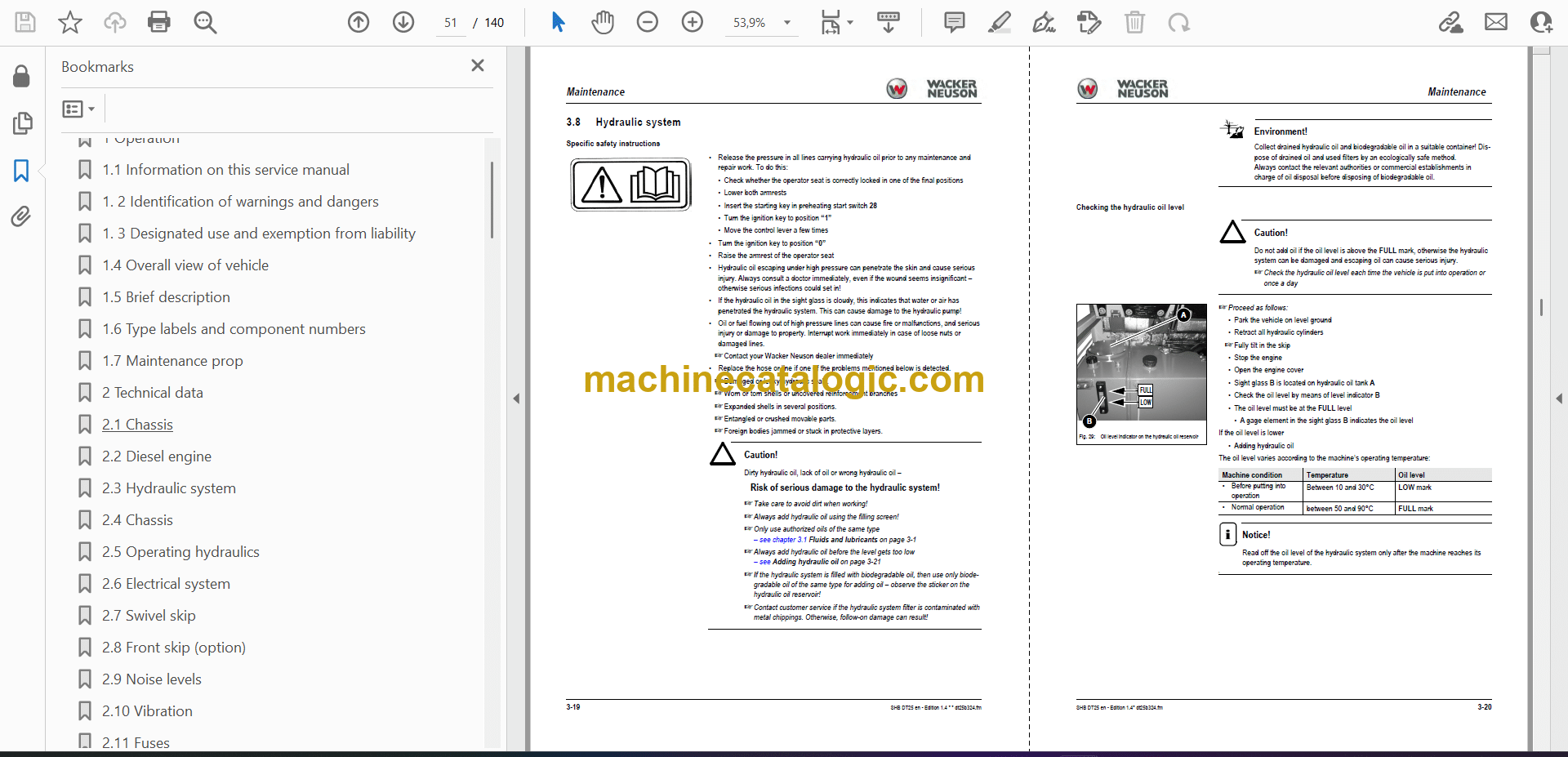Open the share with others account icon
Image resolution: width=1568 pixels, height=757 pixels.
(1541, 22)
